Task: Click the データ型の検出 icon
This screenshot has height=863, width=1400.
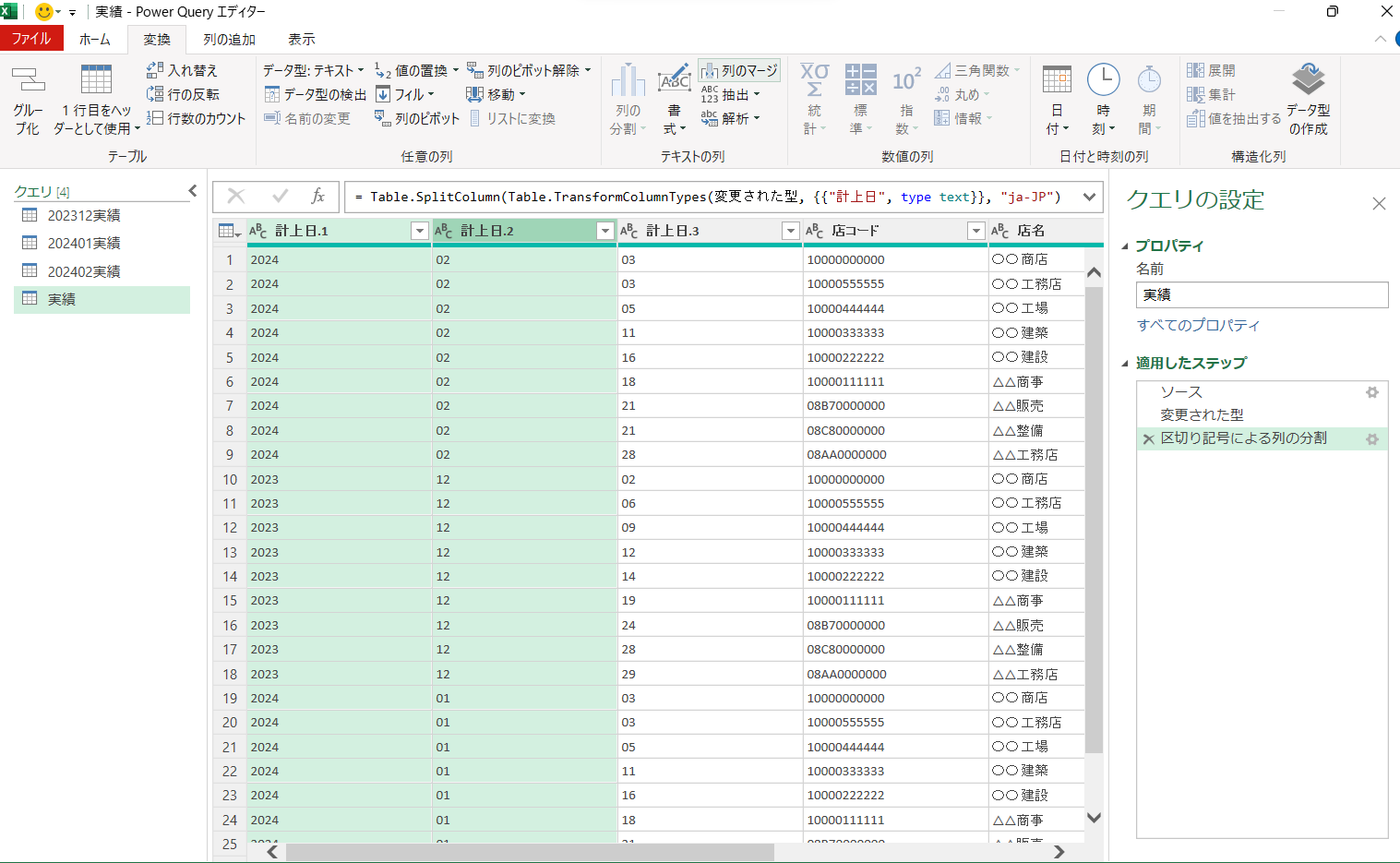Action: 272,94
